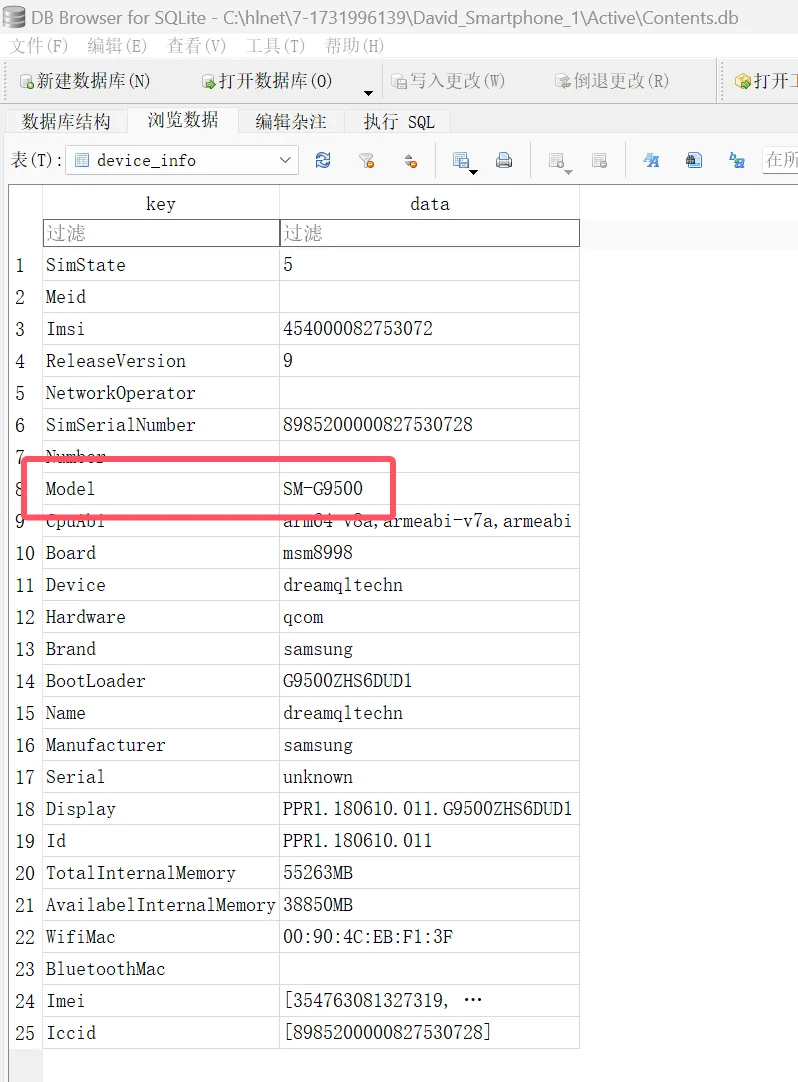Open the 查看(V) menu
798x1082 pixels.
(x=196, y=46)
